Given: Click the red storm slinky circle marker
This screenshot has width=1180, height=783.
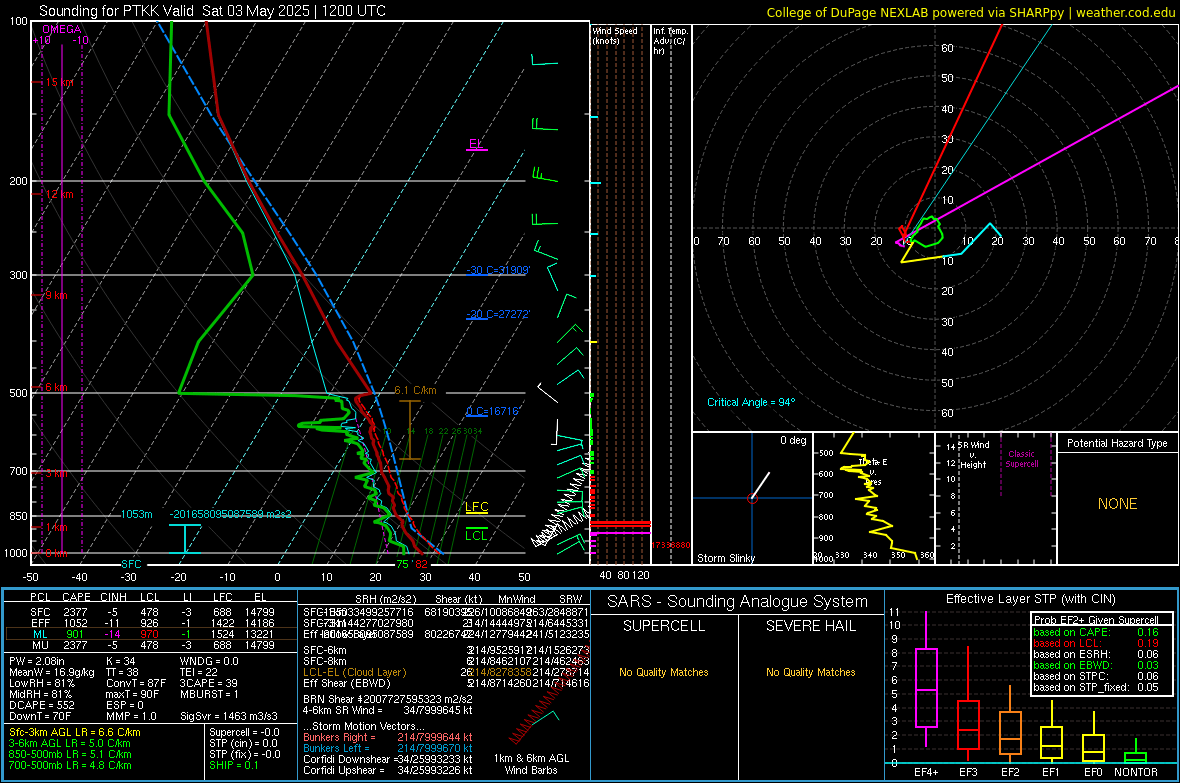Looking at the screenshot, I should click(x=752, y=498).
